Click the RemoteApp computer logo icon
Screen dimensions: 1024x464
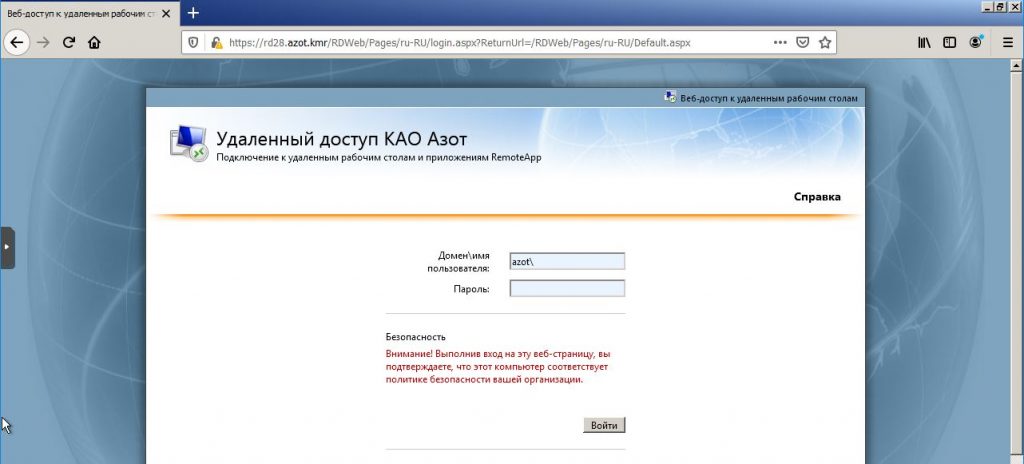tap(189, 143)
